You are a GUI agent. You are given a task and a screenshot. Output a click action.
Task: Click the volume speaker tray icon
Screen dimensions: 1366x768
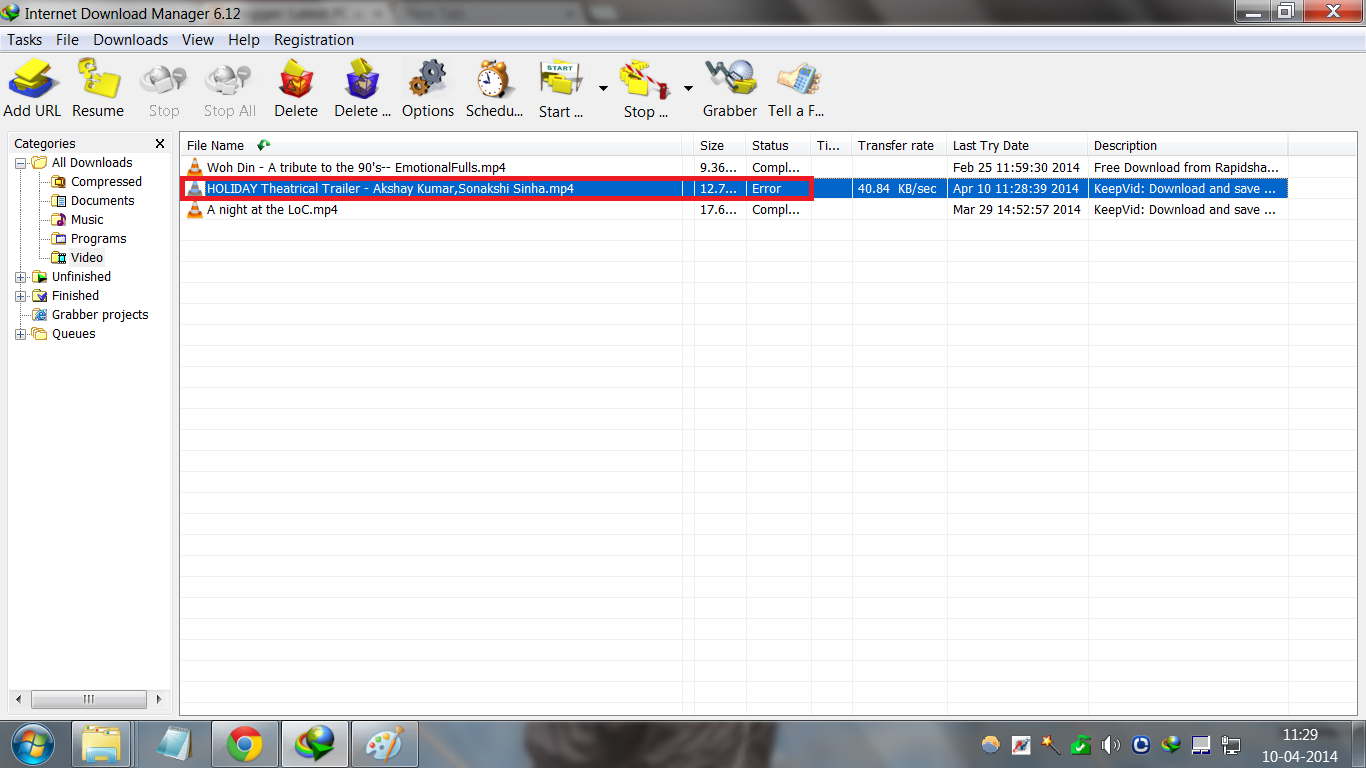[x=1111, y=745]
